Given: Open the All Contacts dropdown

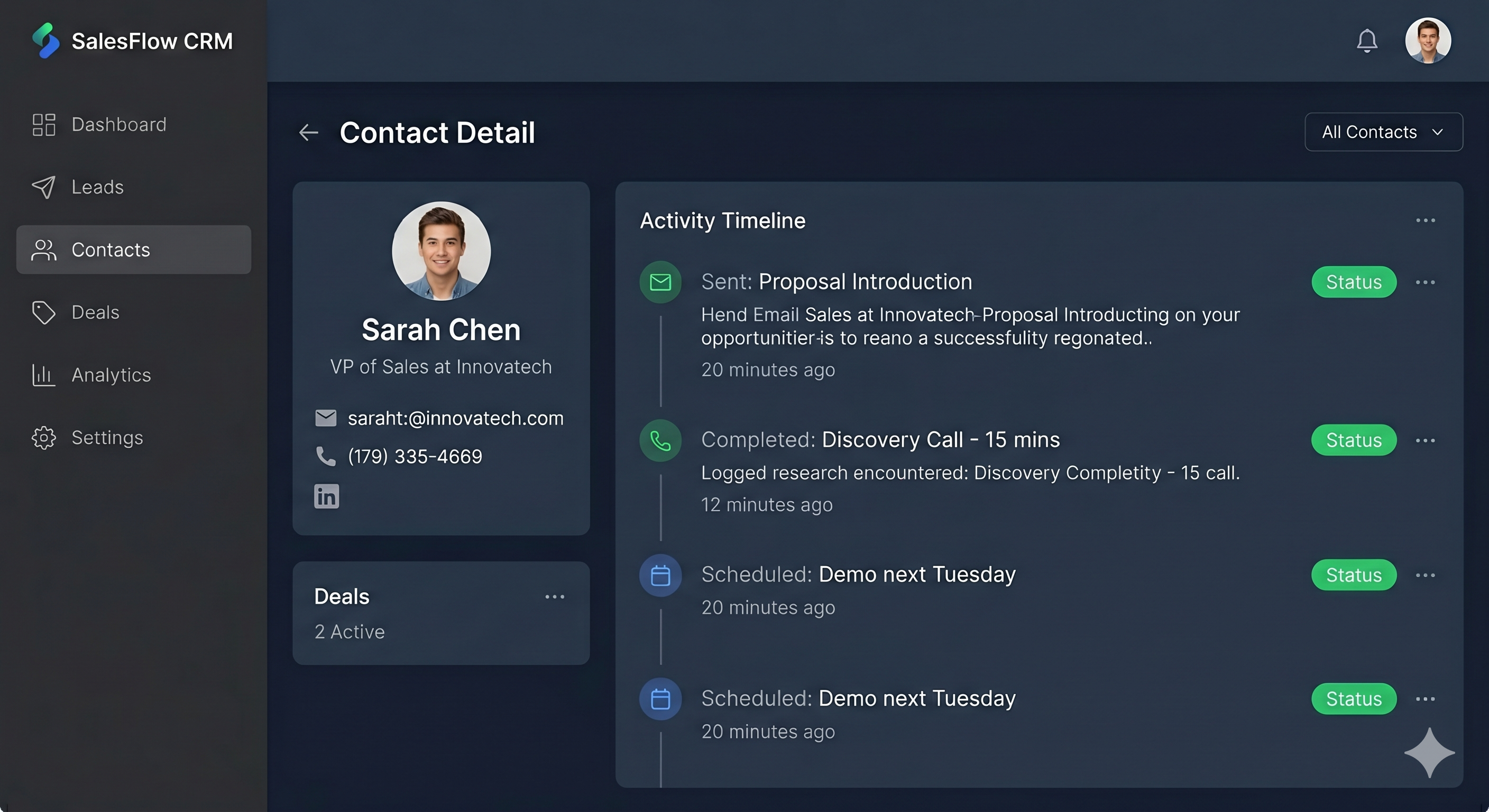Looking at the screenshot, I should [x=1383, y=132].
